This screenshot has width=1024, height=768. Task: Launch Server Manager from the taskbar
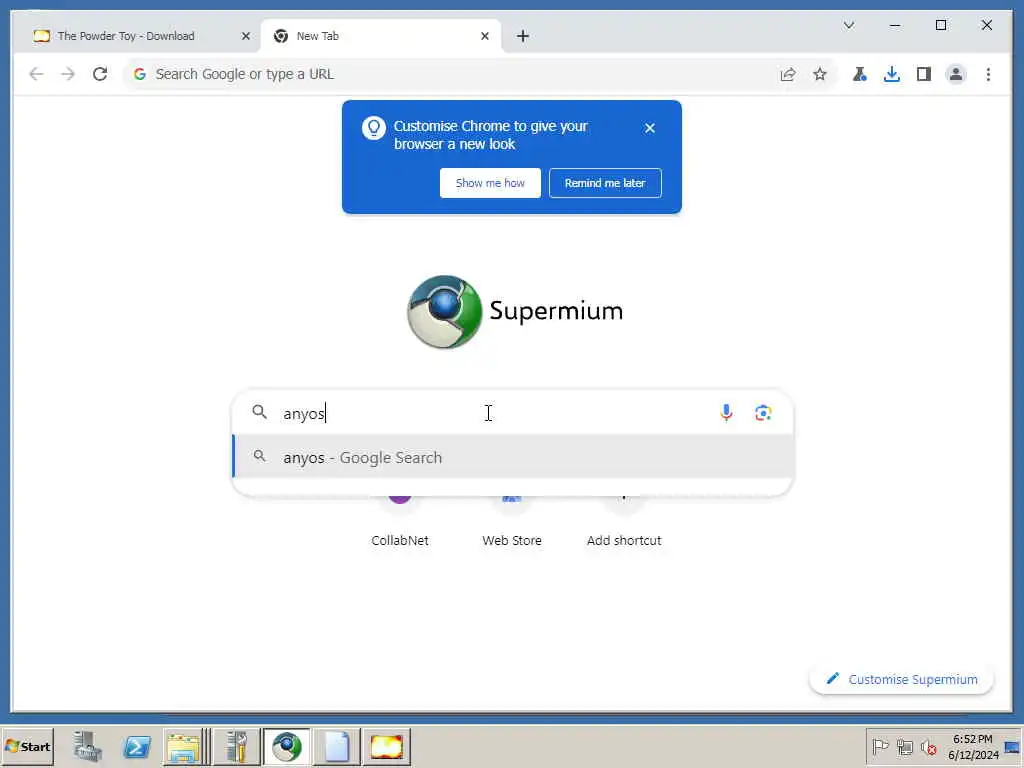(87, 746)
